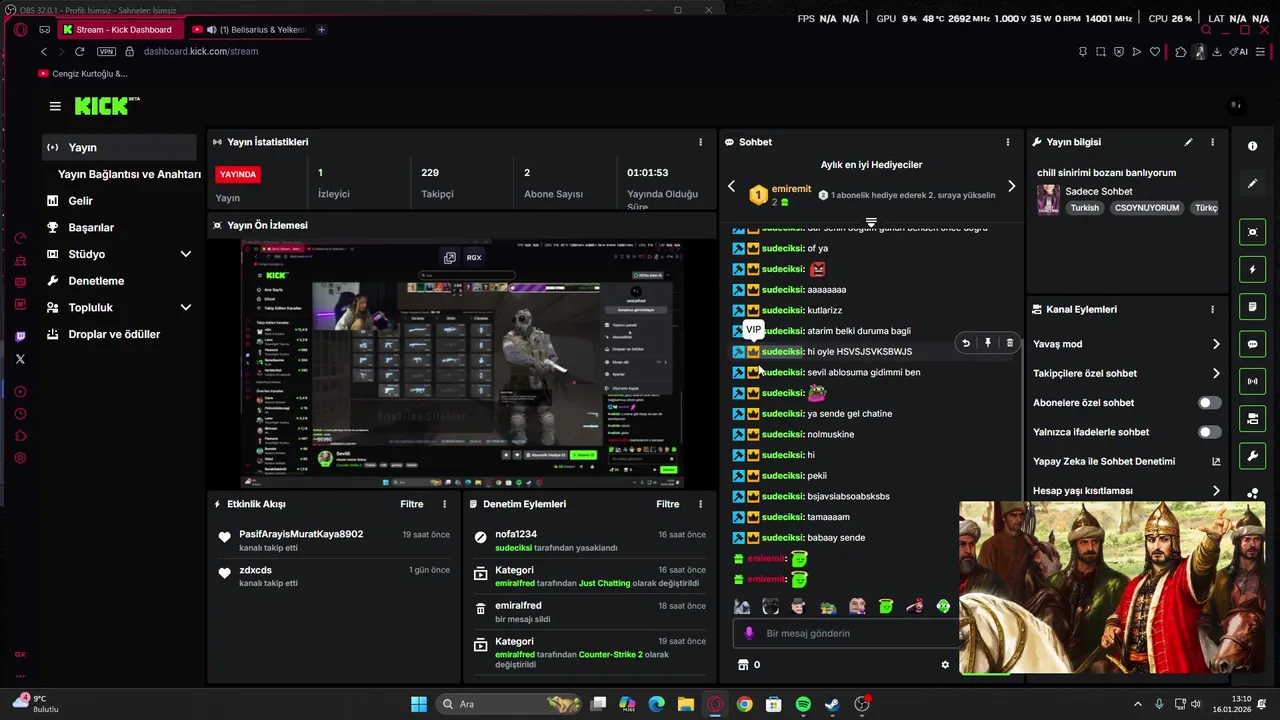Click the reply arrow icon on hovered message
This screenshot has height=720, width=1280.
(966, 343)
